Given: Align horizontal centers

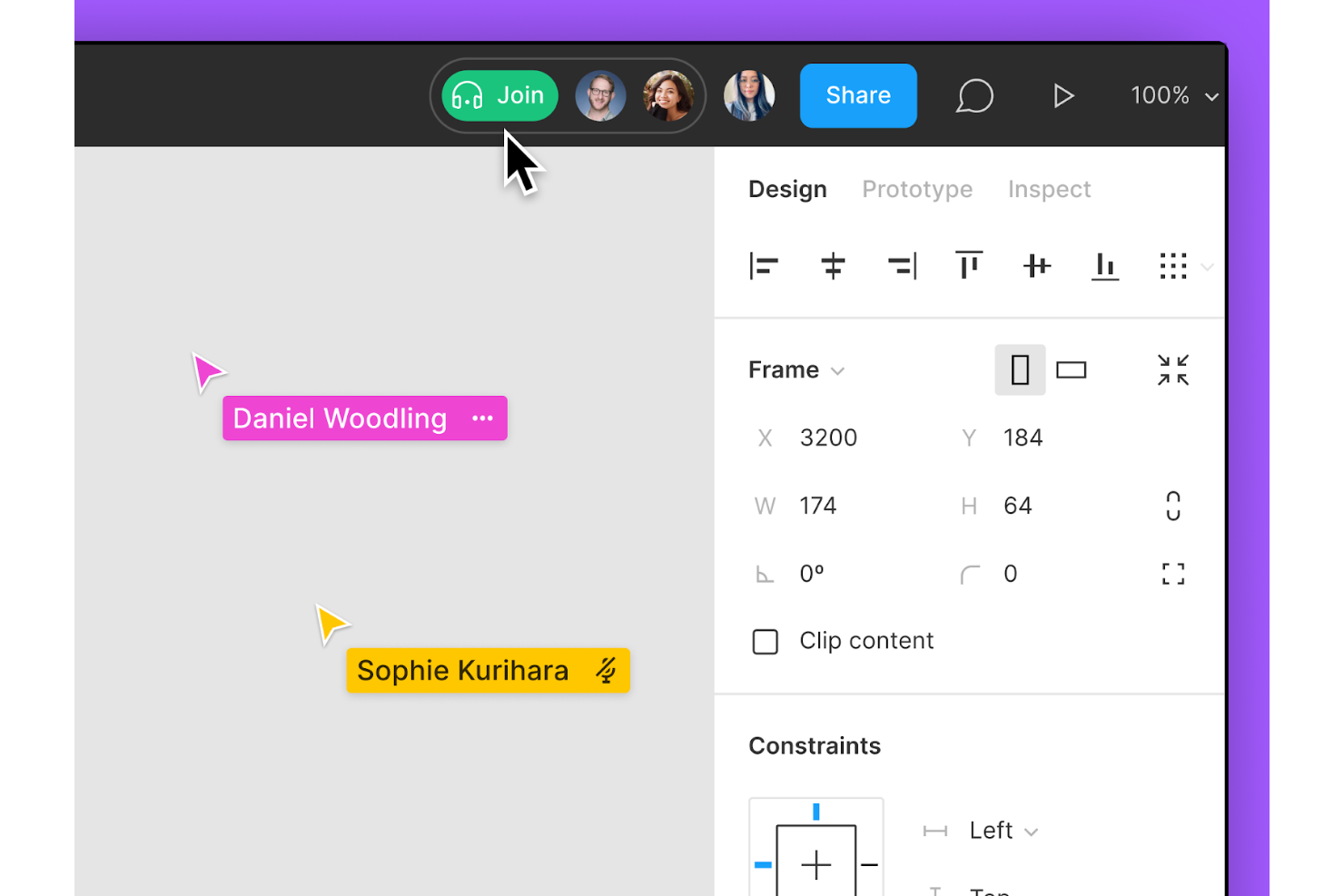Looking at the screenshot, I should point(833,266).
